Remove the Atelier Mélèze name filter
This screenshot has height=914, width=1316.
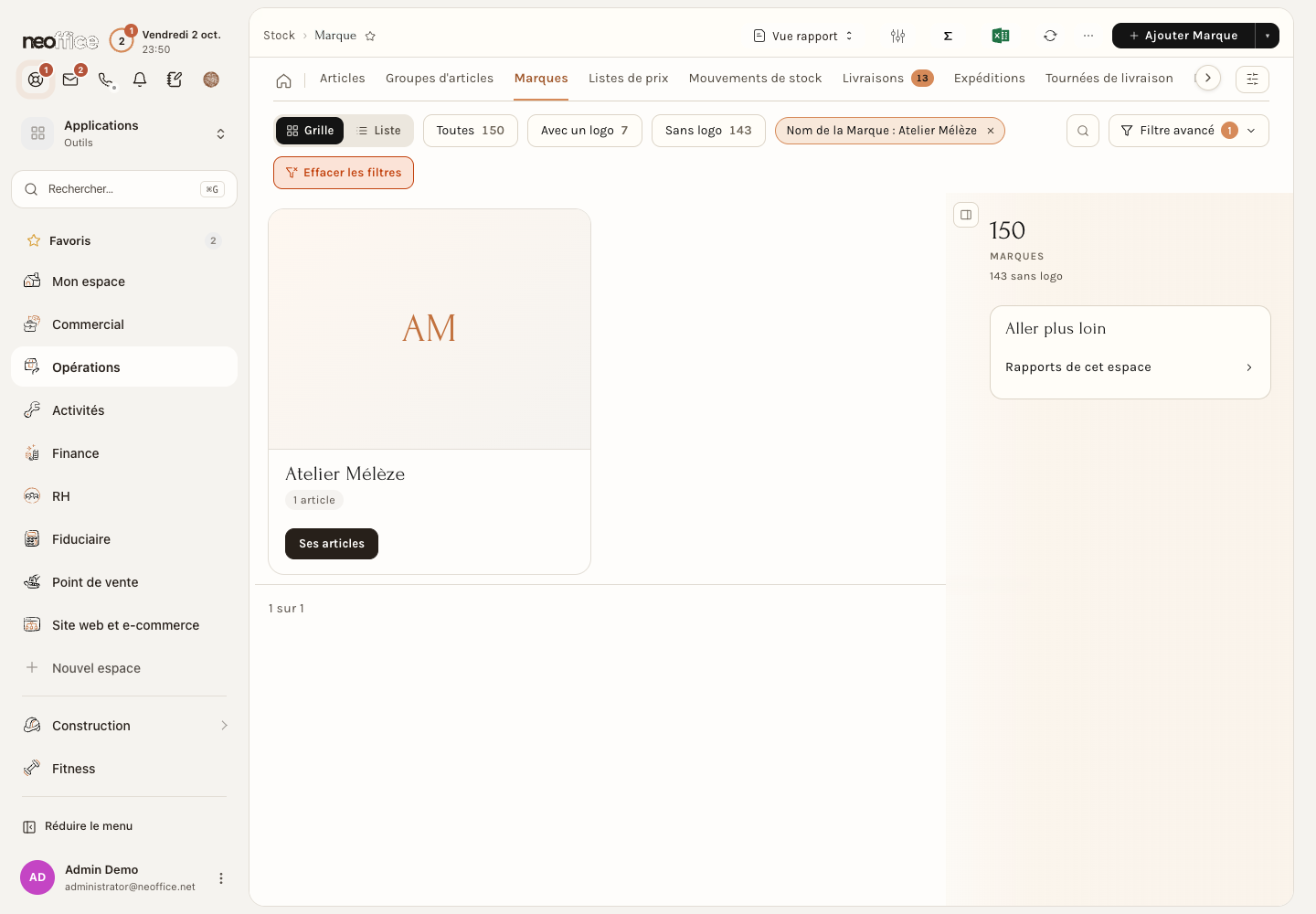click(x=991, y=131)
